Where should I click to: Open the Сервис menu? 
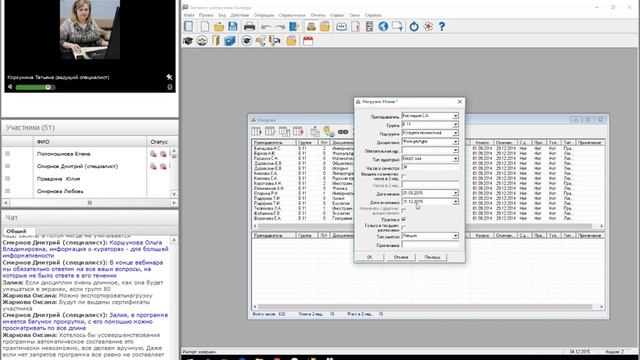pos(337,15)
